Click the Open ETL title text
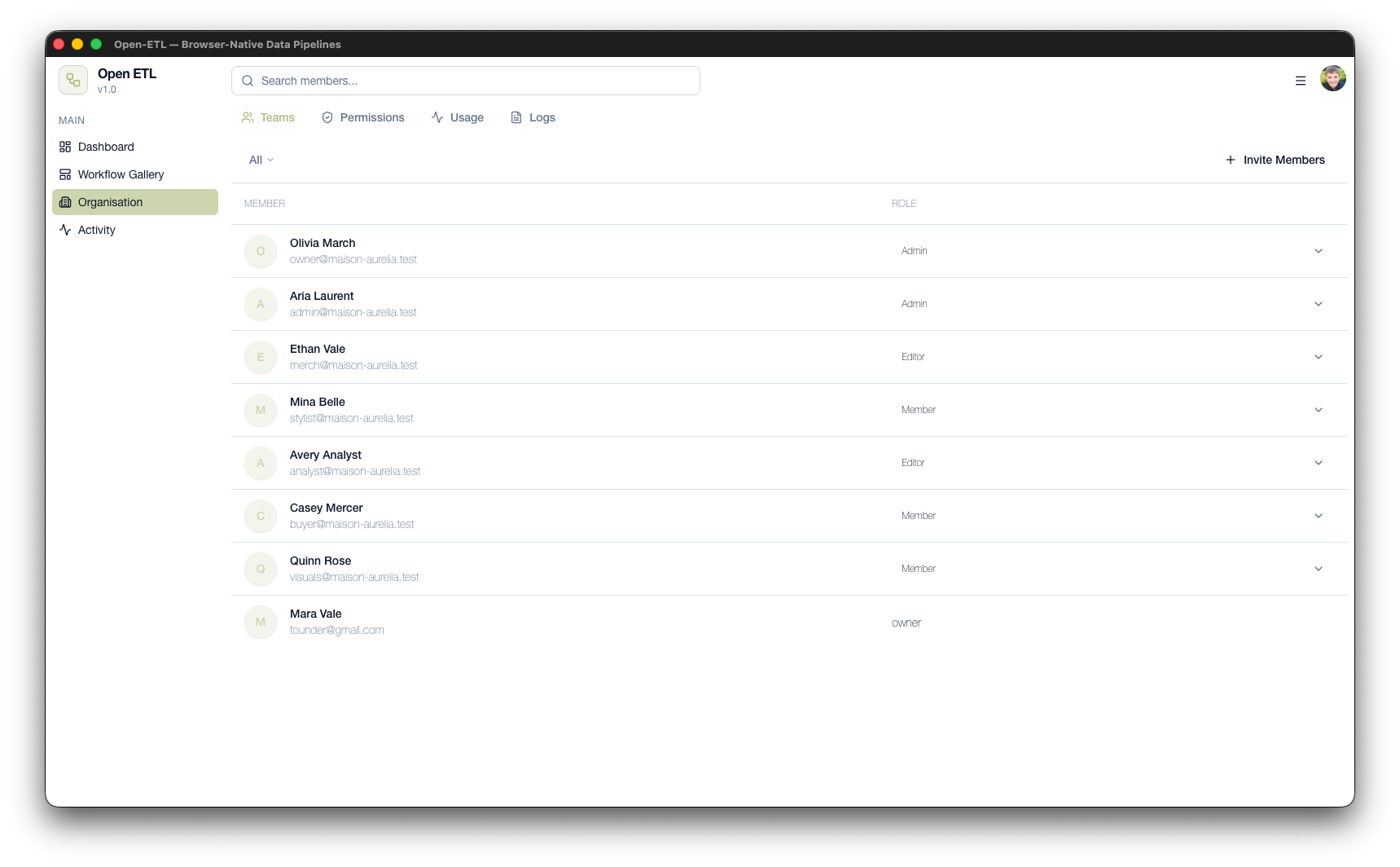Screen dimensions: 1400x867 (127, 73)
